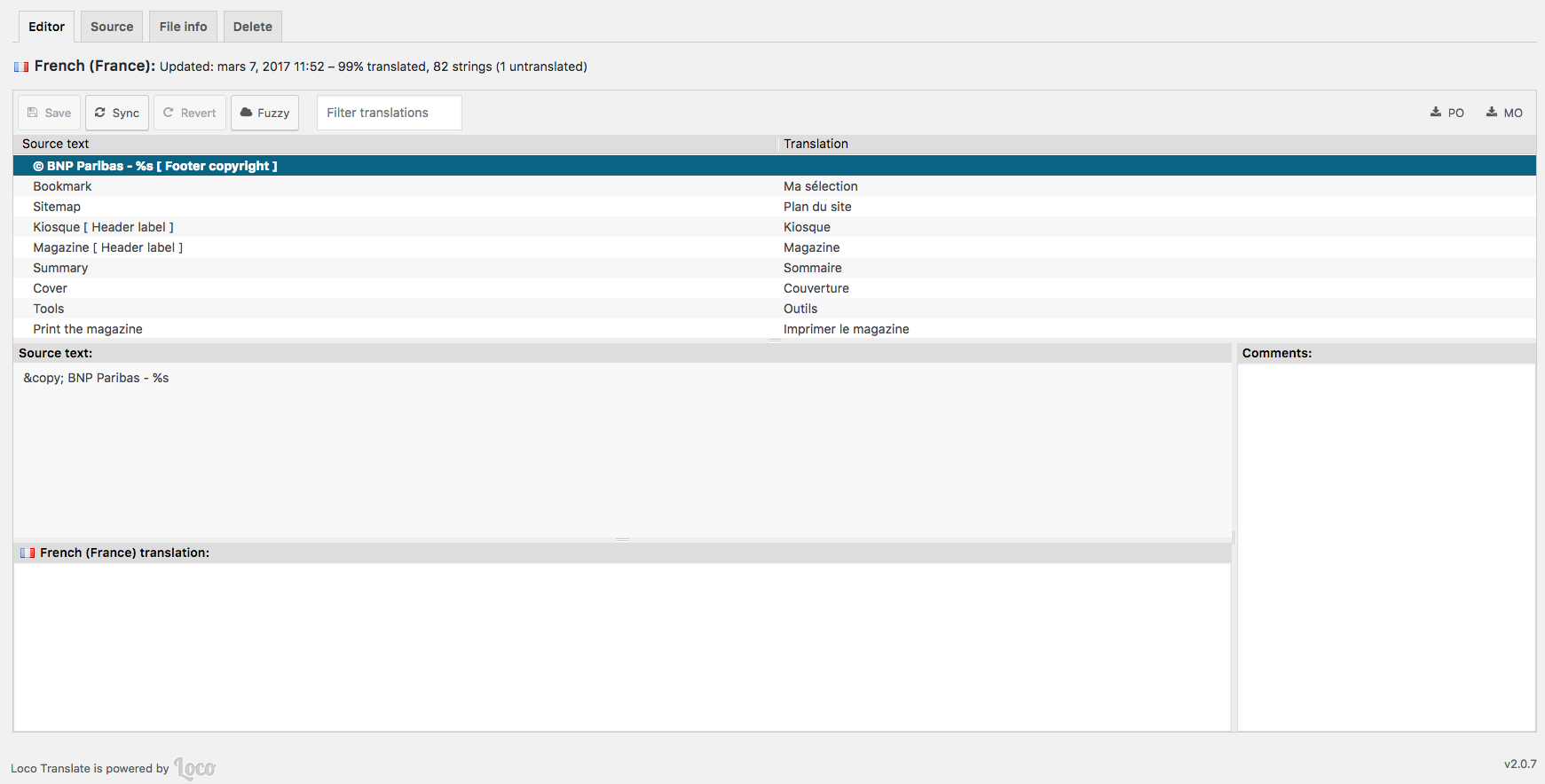The width and height of the screenshot is (1545, 784).
Task: Click the Save button
Action: click(x=49, y=113)
